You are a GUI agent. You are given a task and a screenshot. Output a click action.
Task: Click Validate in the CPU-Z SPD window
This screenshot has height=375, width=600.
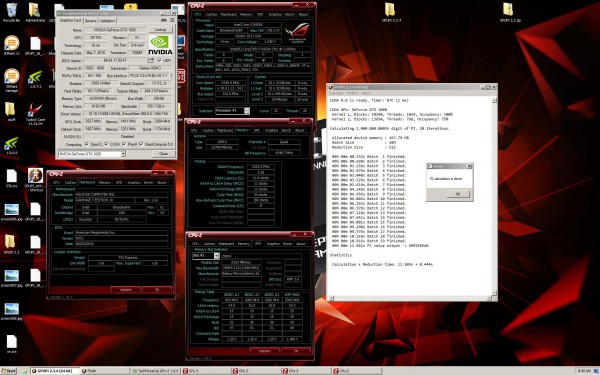(x=264, y=351)
